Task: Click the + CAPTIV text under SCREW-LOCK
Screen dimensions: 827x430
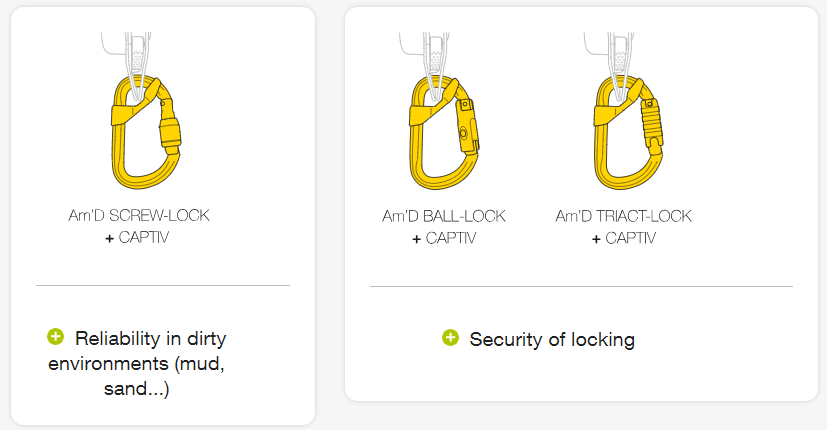Action: [x=137, y=237]
